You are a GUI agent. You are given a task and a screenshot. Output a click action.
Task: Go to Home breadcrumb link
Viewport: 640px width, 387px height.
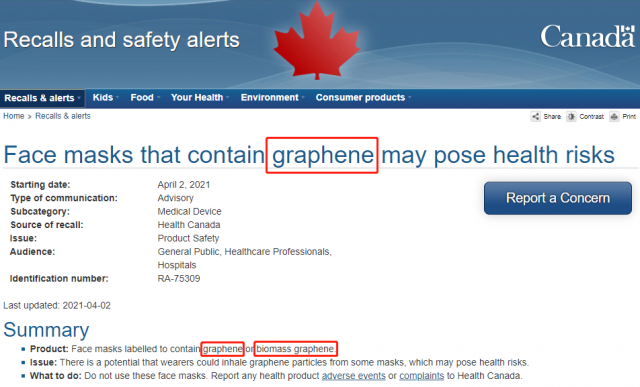(x=13, y=116)
